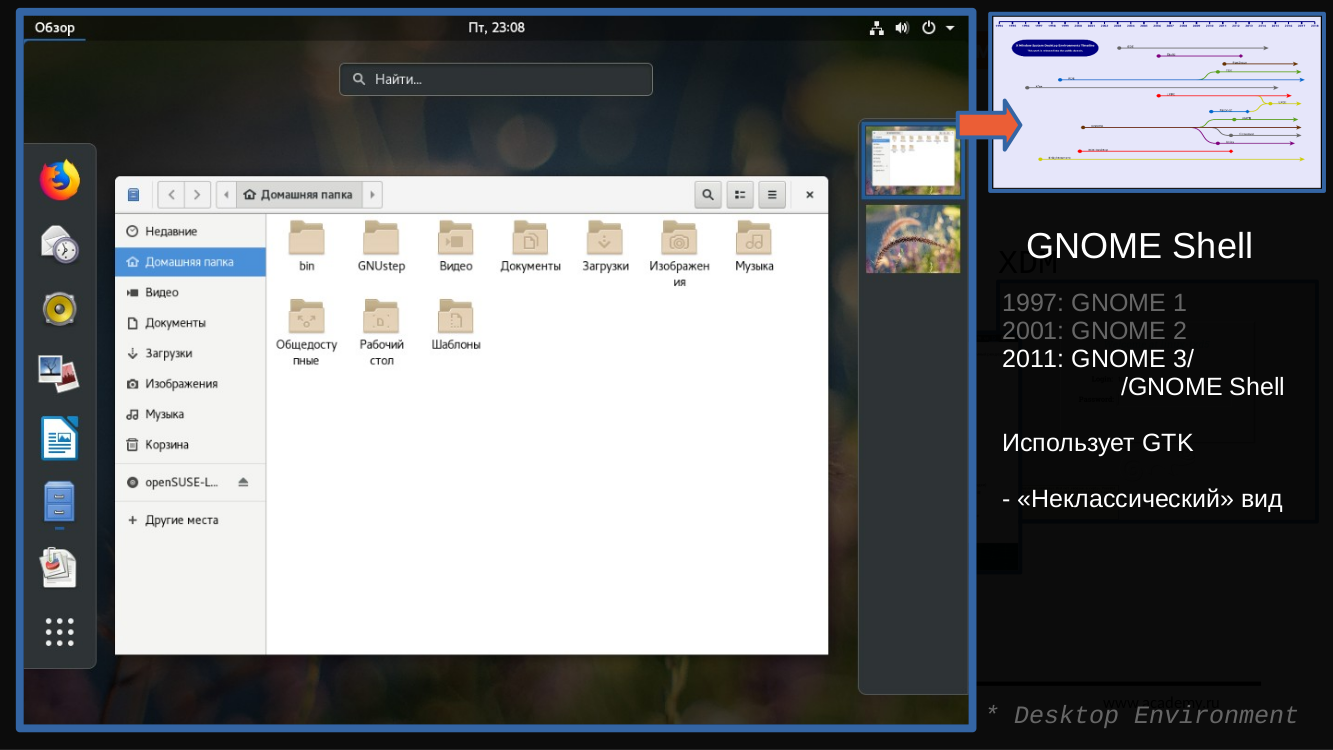Screen dimensions: 1333x750
Task: Select Загрузки in the sidebar
Action: (x=190, y=353)
